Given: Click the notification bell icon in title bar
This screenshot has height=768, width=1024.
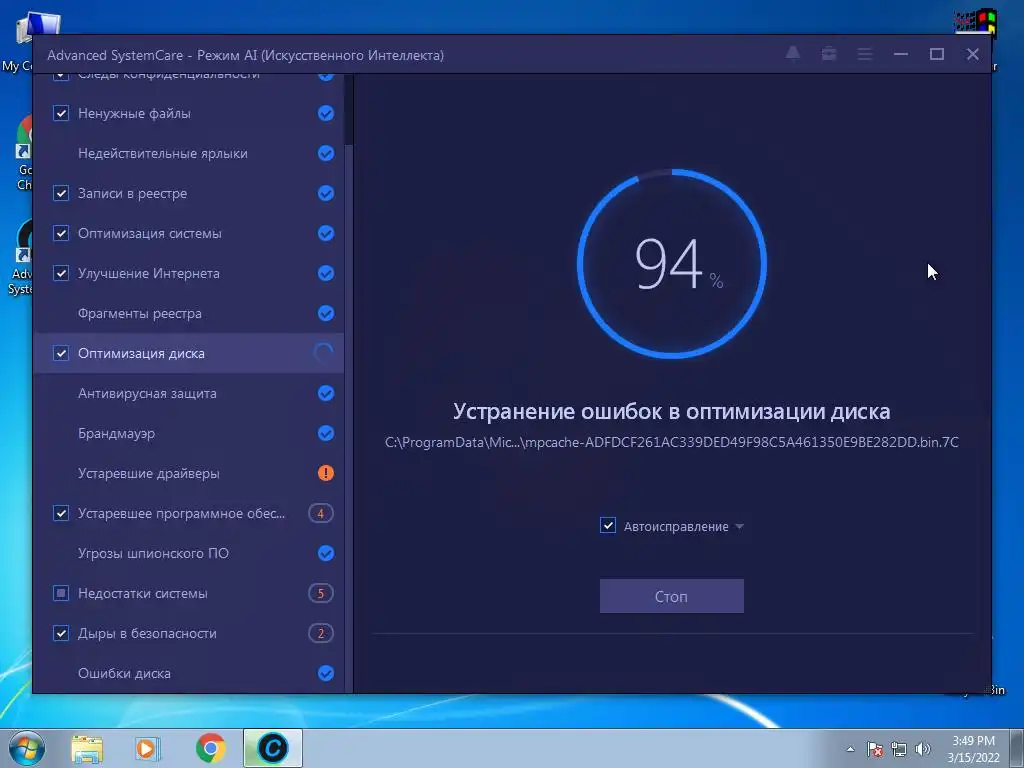Looking at the screenshot, I should [x=793, y=54].
